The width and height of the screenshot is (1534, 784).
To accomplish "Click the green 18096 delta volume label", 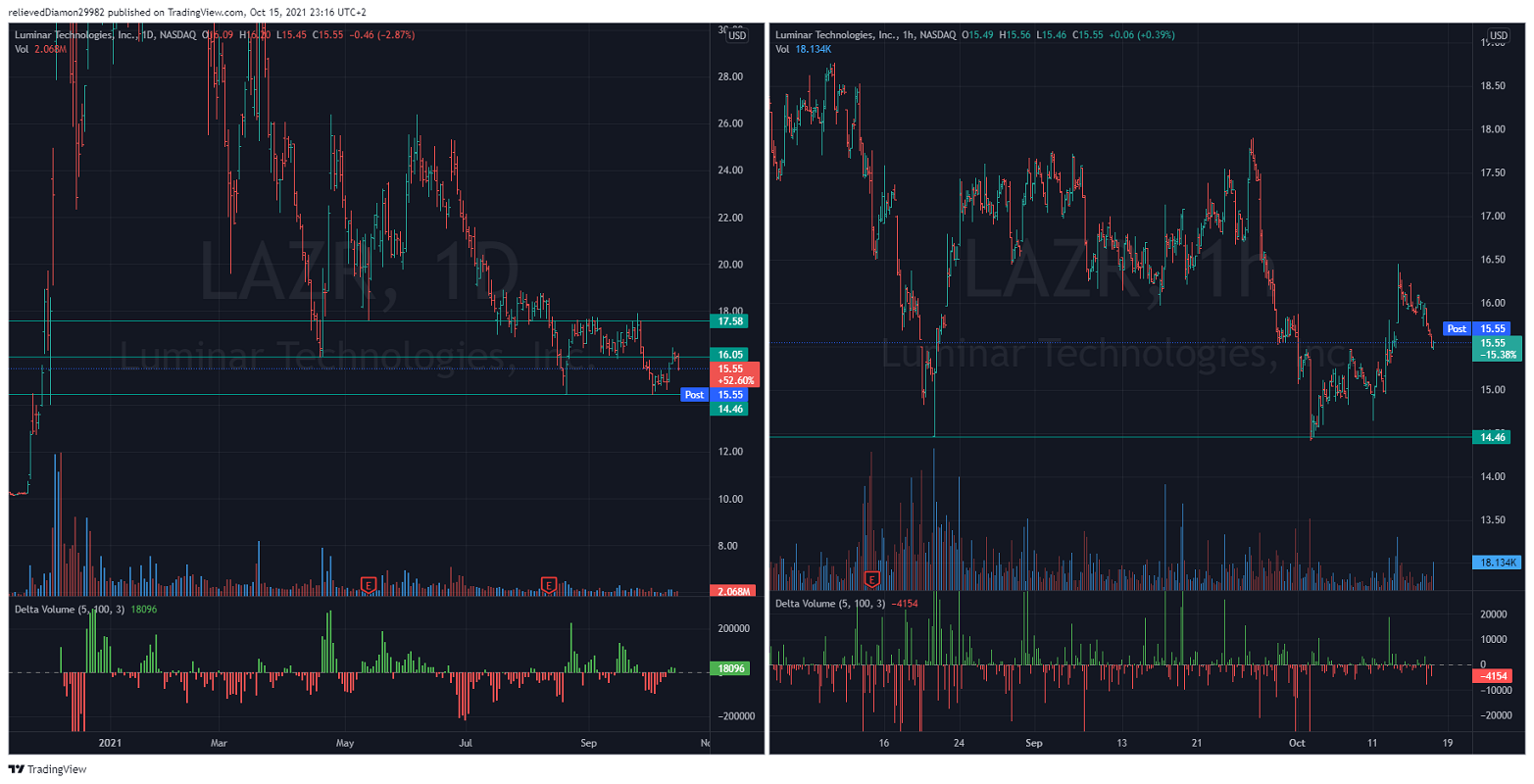I will pos(731,668).
